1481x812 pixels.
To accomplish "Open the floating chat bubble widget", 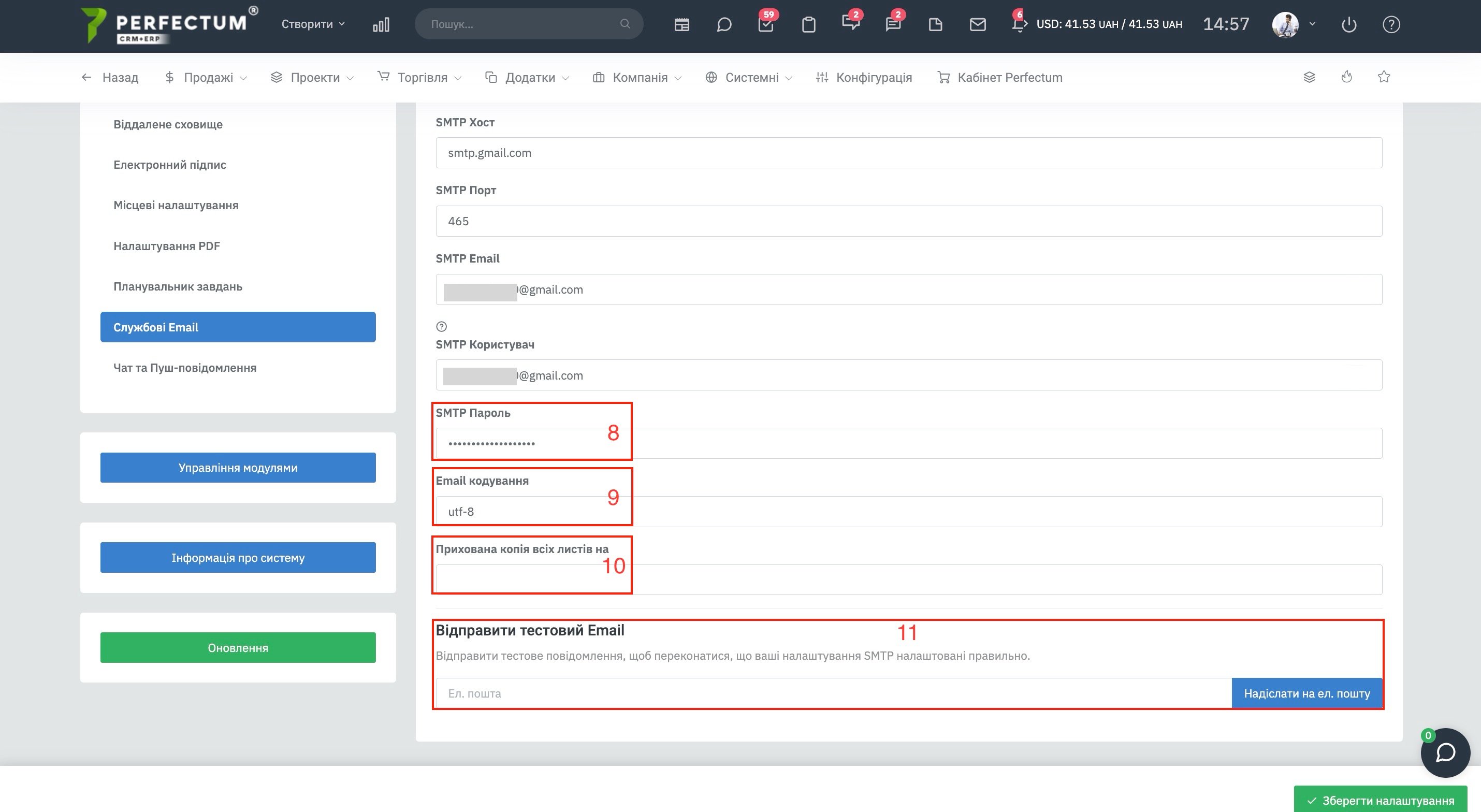I will pos(1445,753).
